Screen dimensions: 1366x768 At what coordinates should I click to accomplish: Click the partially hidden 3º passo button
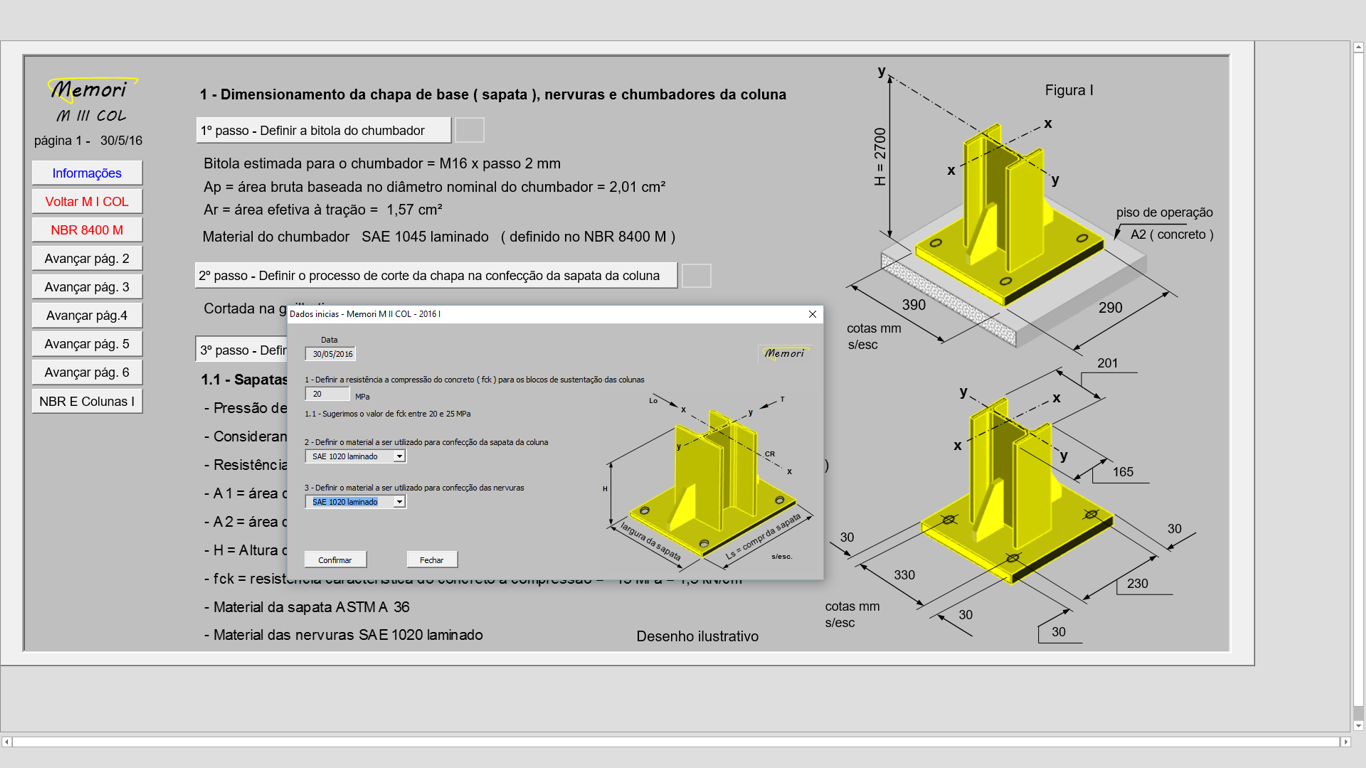pos(241,350)
